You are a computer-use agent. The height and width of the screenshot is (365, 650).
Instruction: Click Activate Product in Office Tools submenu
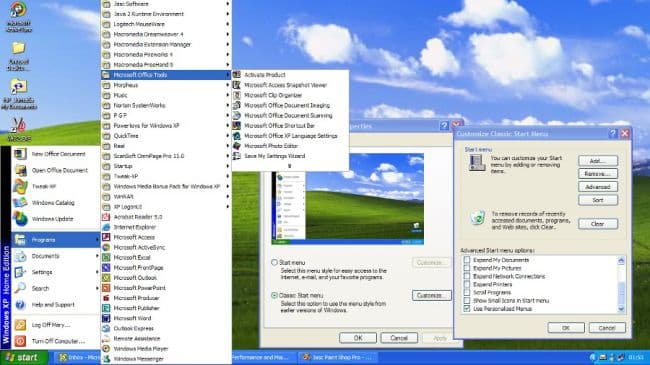[290, 75]
